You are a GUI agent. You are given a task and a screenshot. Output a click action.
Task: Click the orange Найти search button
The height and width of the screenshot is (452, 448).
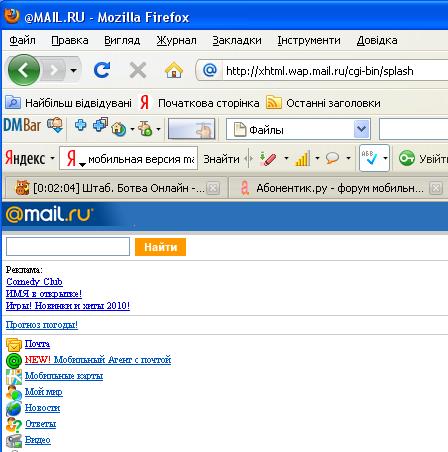pos(160,247)
